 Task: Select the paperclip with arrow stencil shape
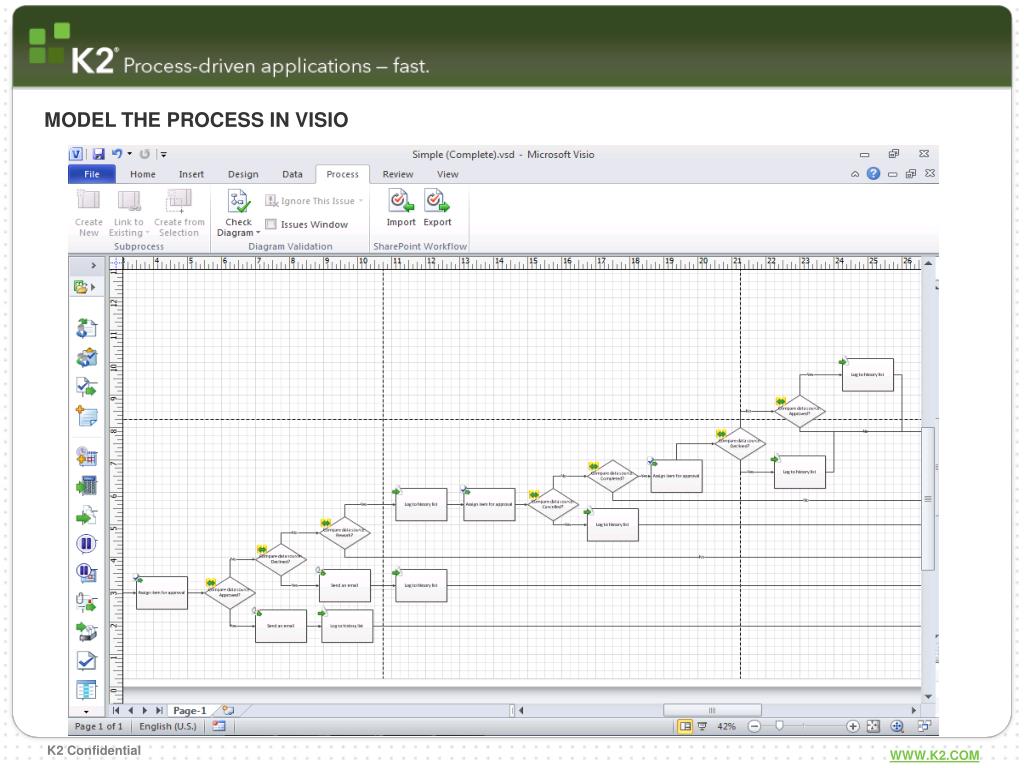click(x=86, y=601)
